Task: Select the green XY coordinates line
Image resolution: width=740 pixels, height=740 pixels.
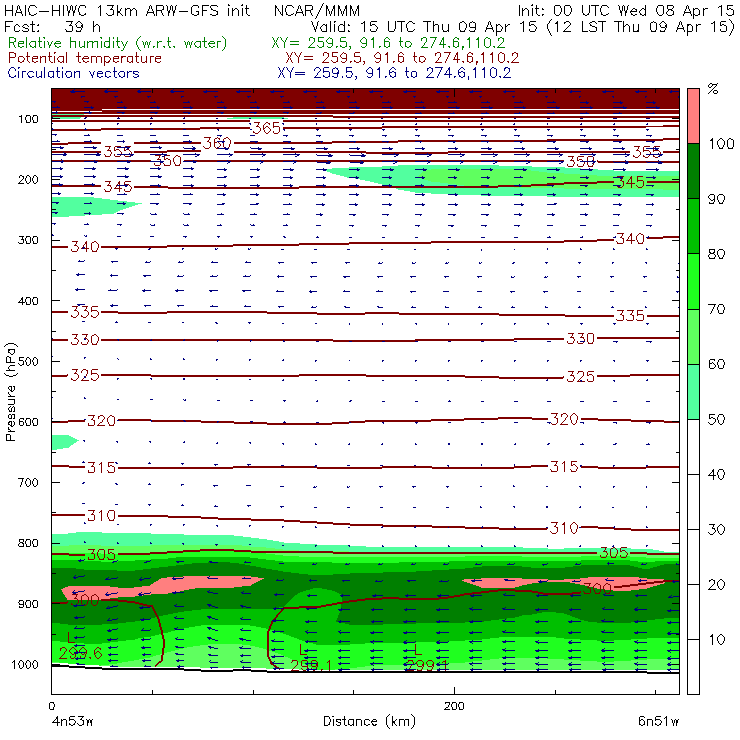Action: (388, 43)
